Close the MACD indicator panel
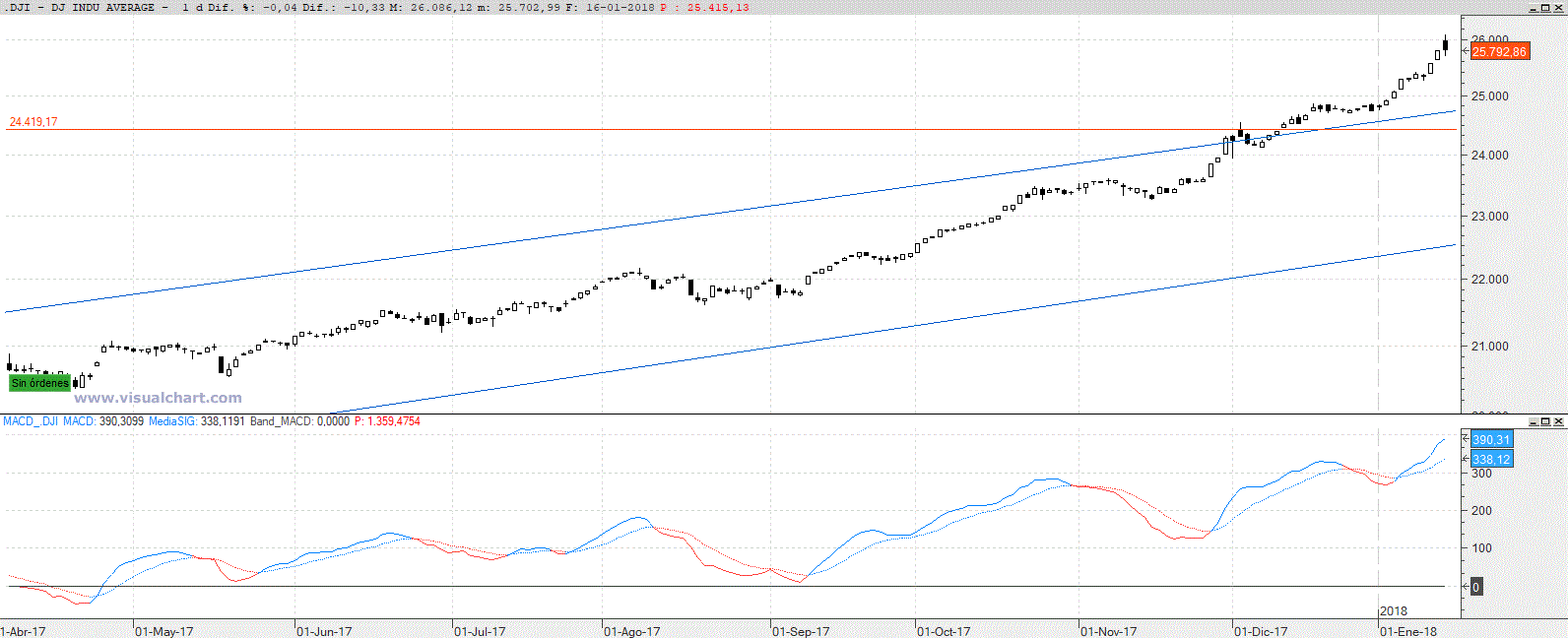The height and width of the screenshot is (638, 1568). [1558, 421]
